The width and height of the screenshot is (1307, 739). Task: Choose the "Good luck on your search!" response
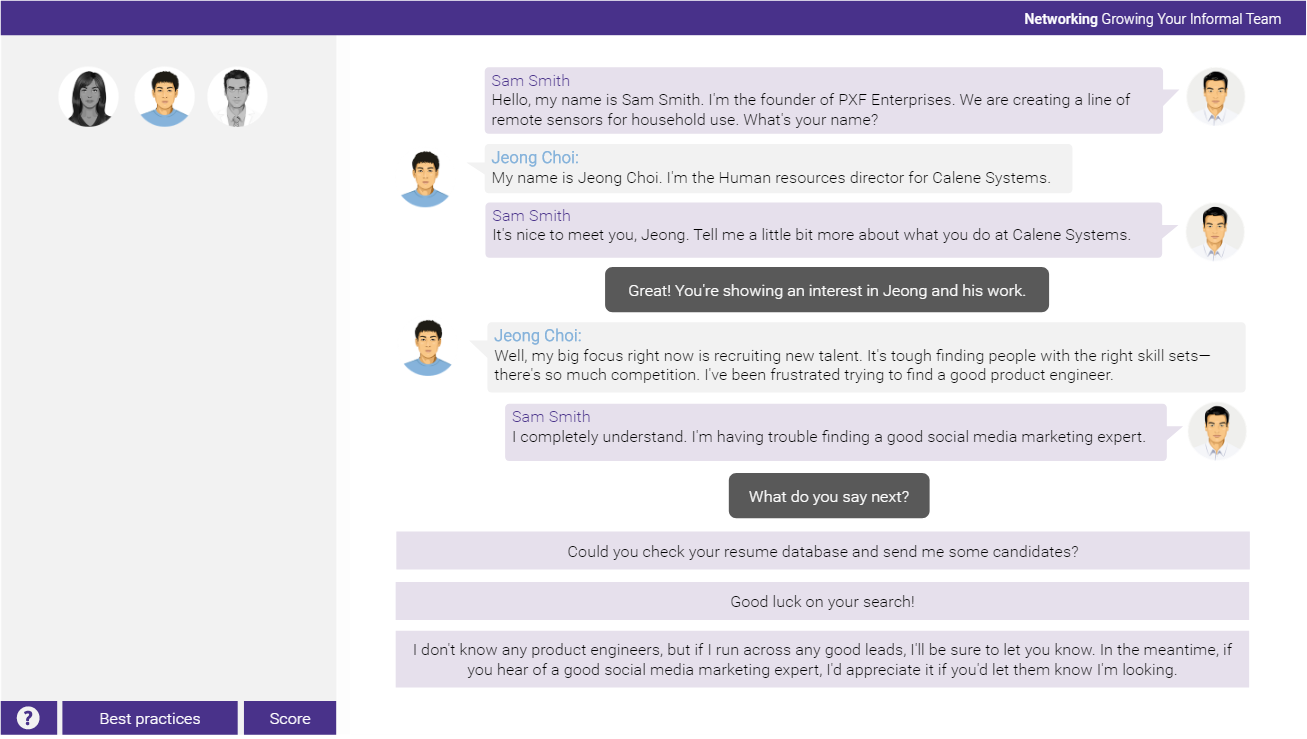click(x=822, y=602)
